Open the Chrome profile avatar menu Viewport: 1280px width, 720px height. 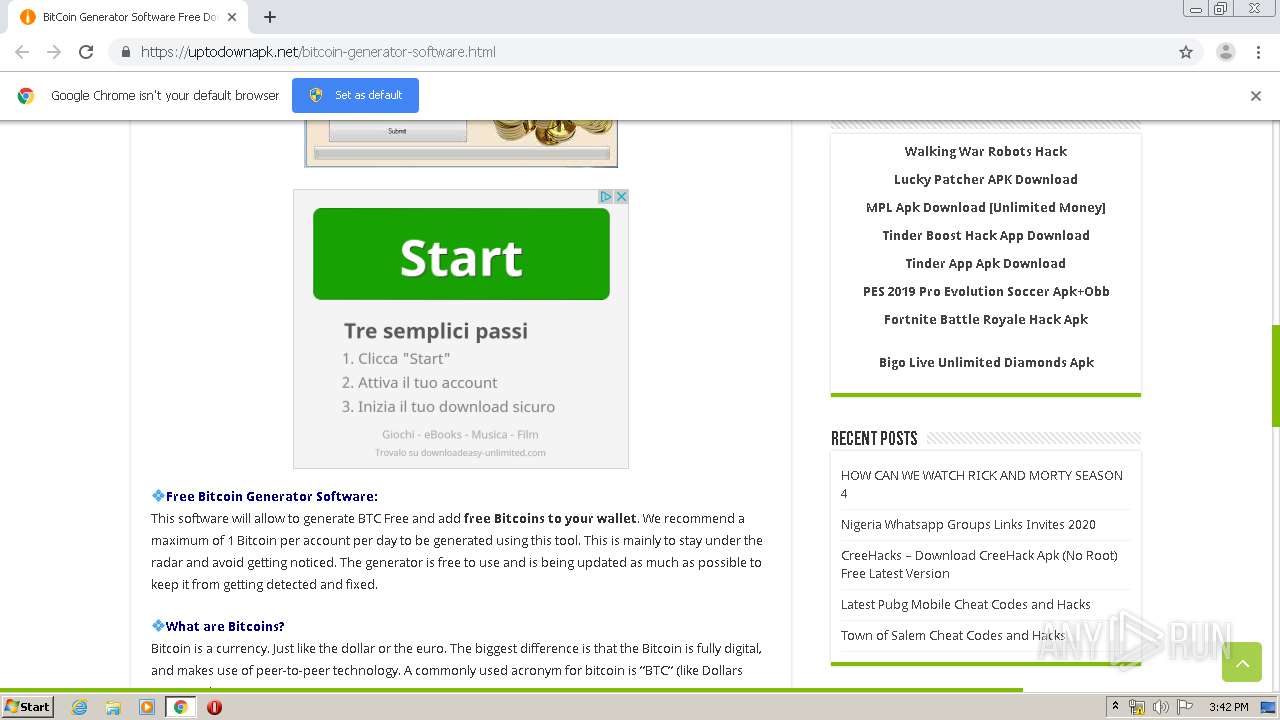tap(1225, 52)
